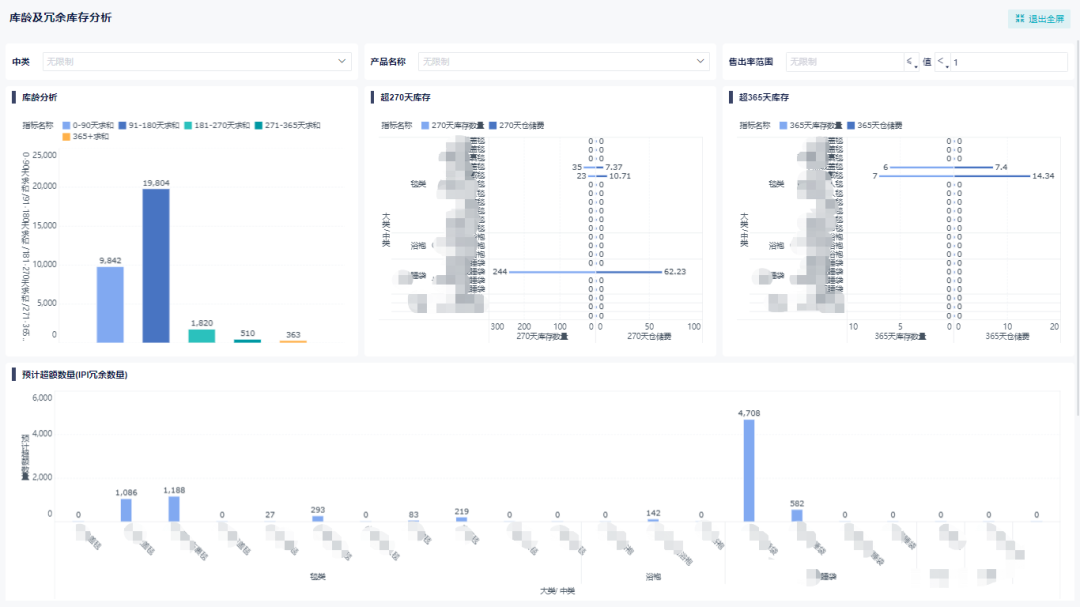Toggle the 365天仓储费 legend swatch
The height and width of the screenshot is (607, 1080).
pos(851,125)
